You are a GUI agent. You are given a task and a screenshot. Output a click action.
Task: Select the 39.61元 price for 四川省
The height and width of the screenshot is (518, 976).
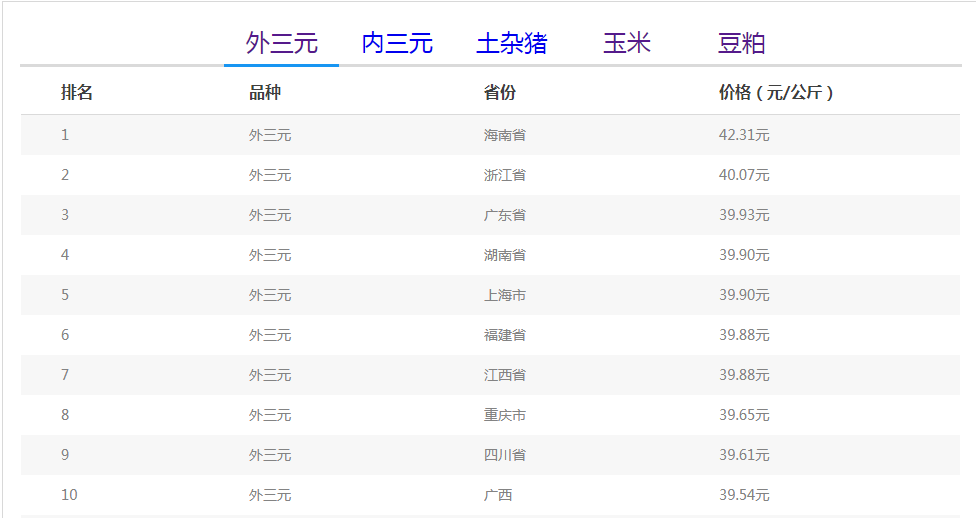click(x=744, y=455)
